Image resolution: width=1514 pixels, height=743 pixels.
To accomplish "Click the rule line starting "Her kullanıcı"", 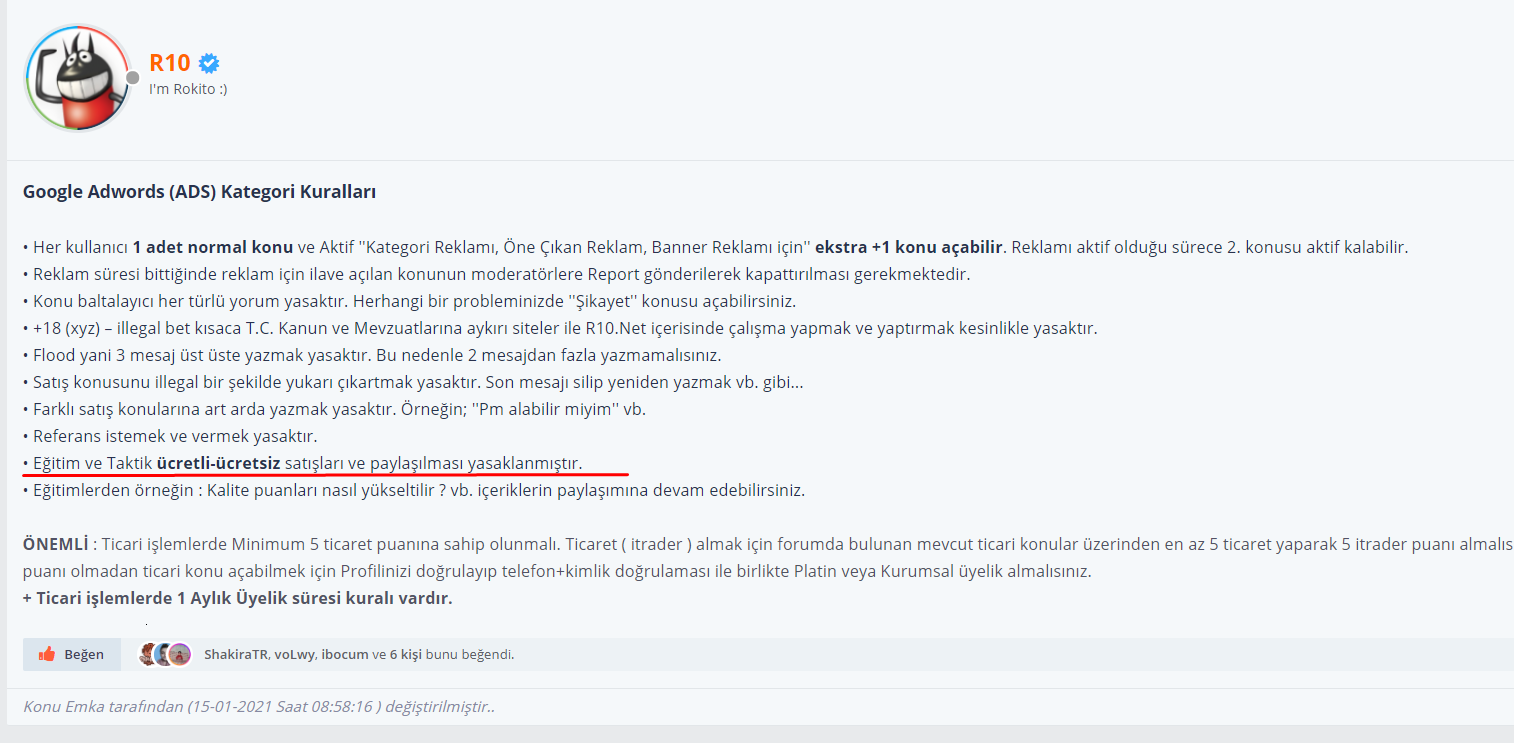I will point(715,247).
